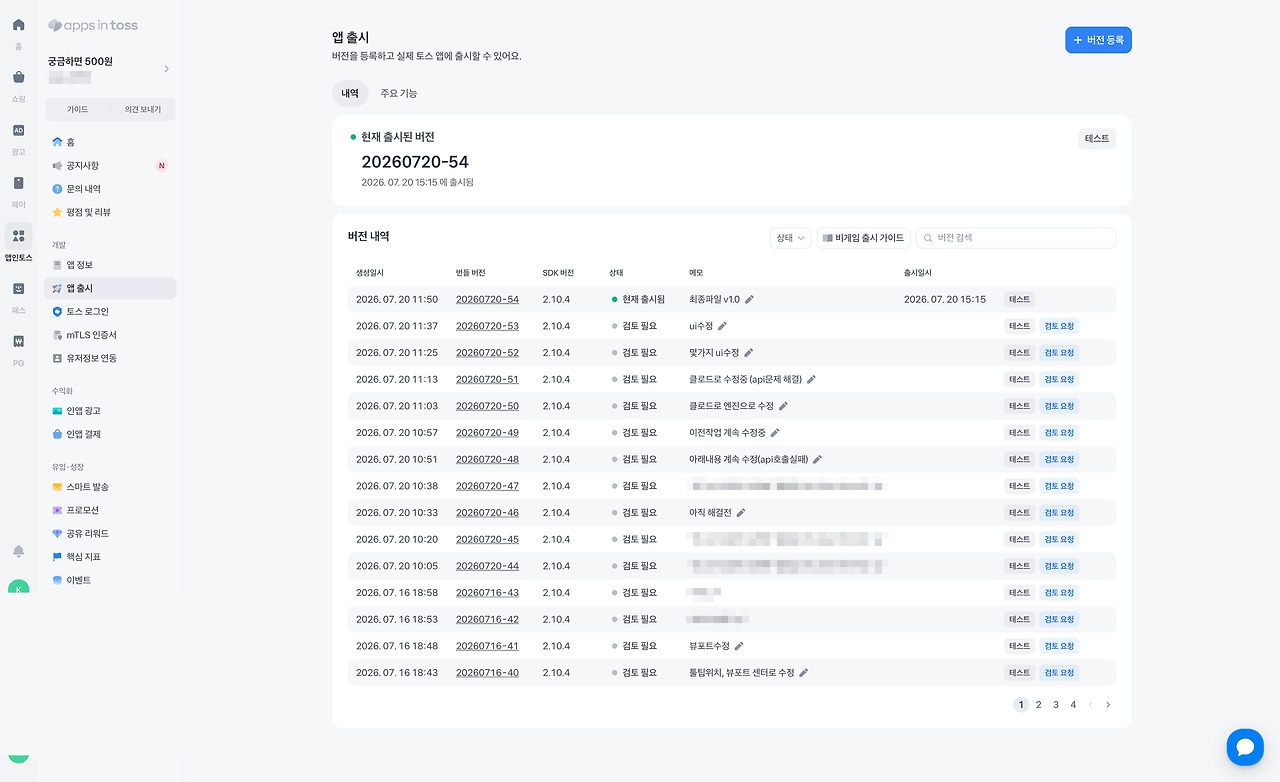Edit memo pencil for 아직 해결전
1280x782 pixels.
741,513
